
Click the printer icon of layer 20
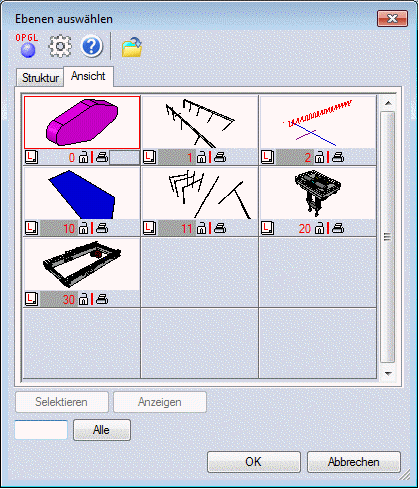338,228
